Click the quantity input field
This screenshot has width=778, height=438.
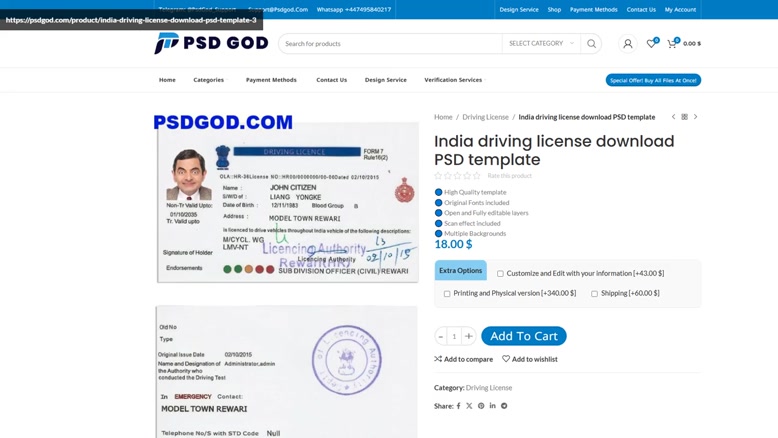pos(454,336)
